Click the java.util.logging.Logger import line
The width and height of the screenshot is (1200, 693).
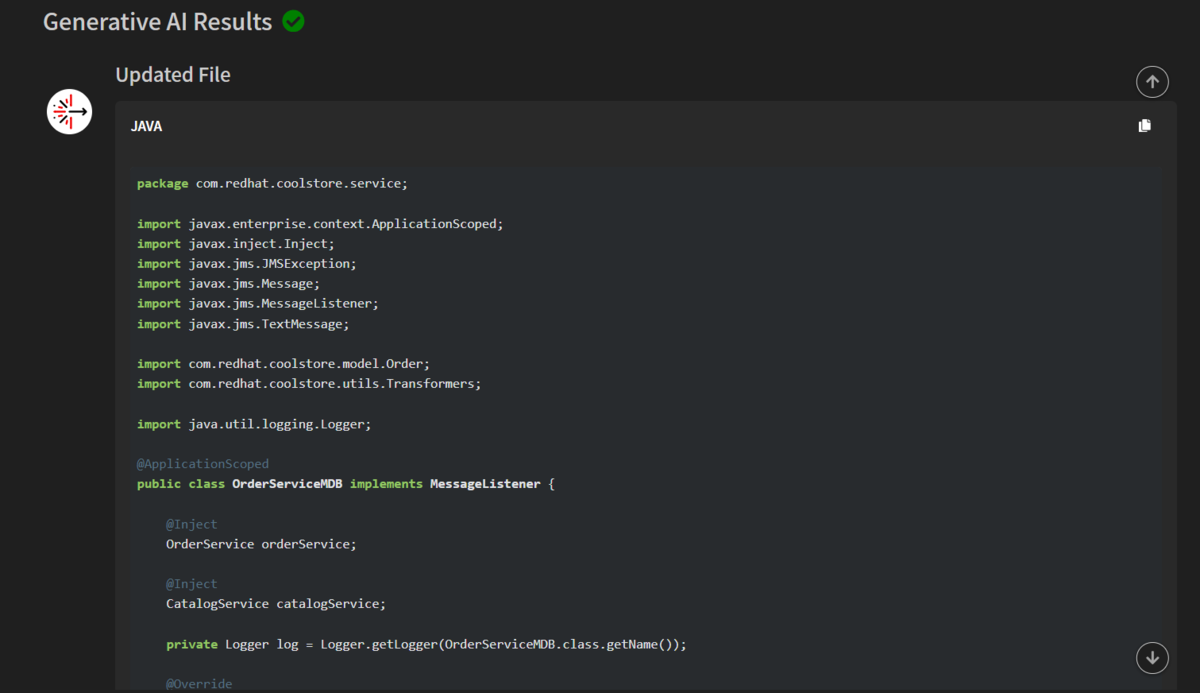tap(254, 424)
